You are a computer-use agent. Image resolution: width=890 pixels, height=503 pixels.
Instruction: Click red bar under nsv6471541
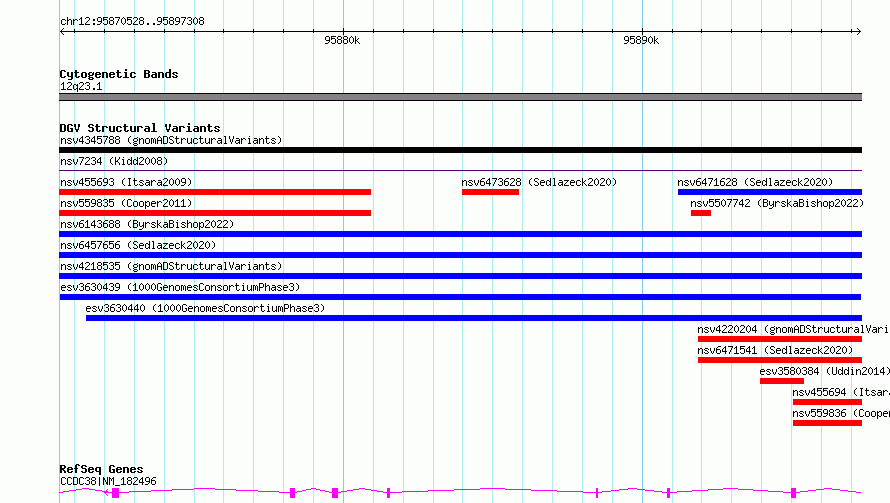point(780,360)
